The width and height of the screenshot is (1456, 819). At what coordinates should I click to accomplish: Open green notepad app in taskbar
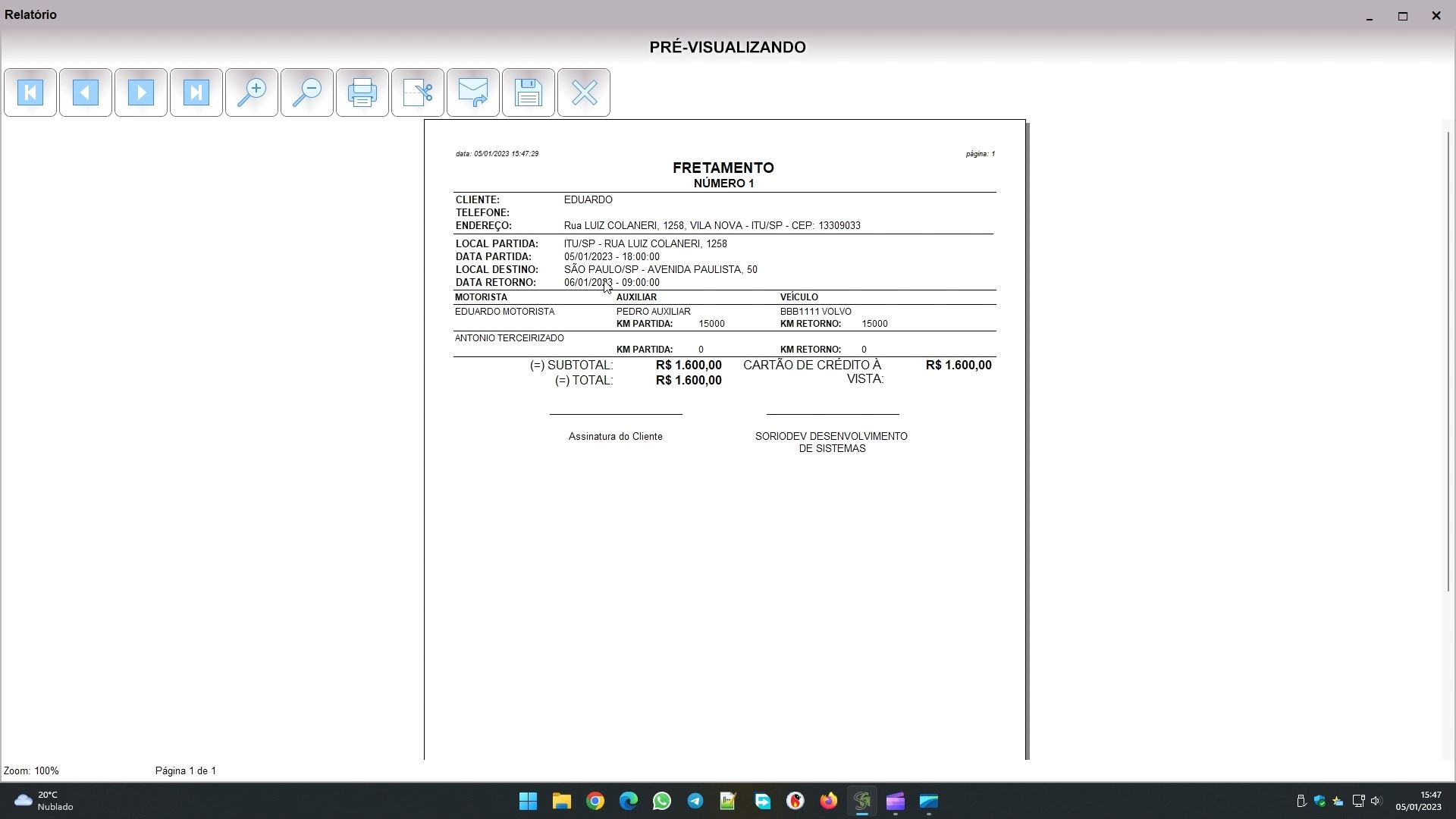pos(729,801)
